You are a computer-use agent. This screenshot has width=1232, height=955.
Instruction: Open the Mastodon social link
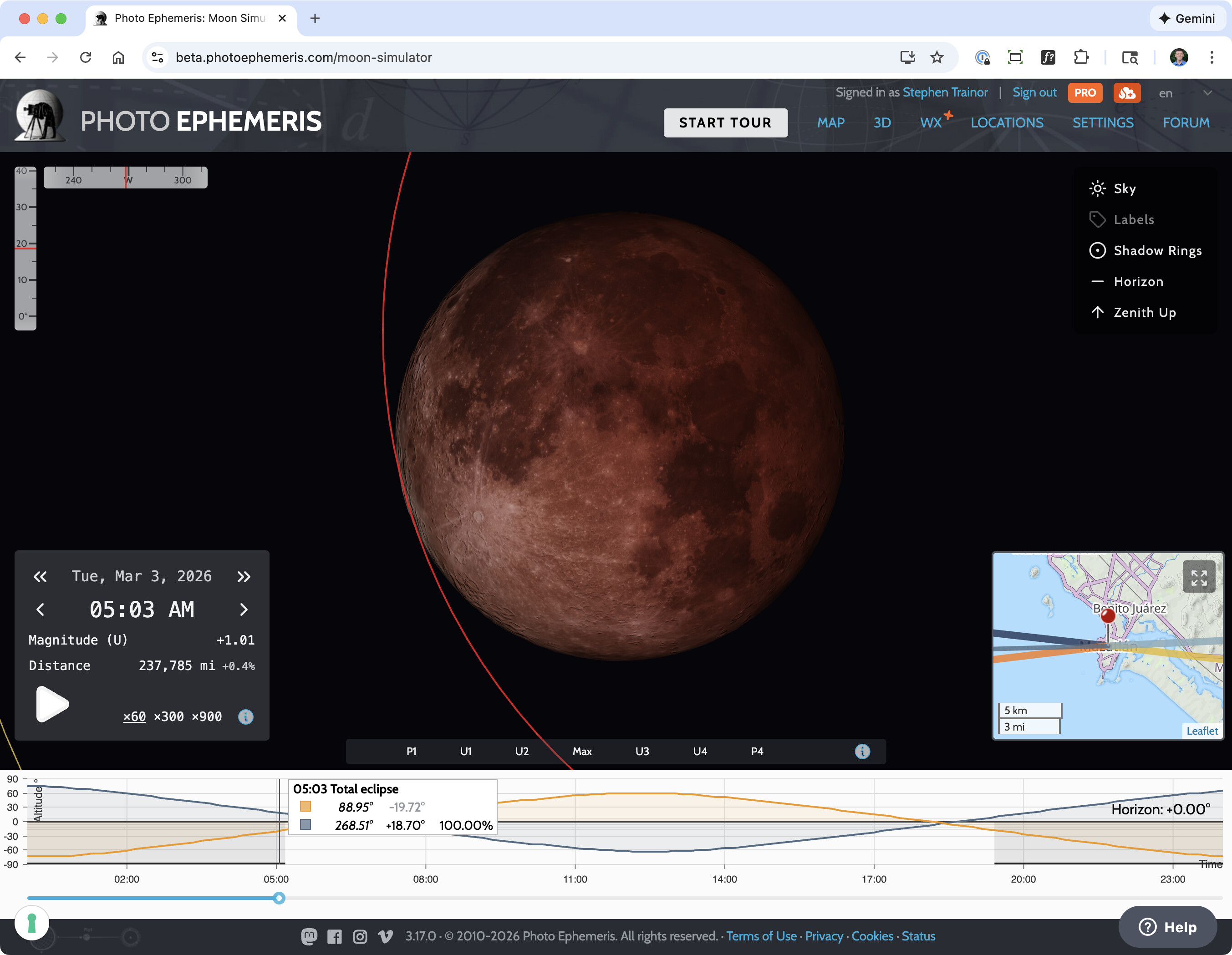point(309,936)
